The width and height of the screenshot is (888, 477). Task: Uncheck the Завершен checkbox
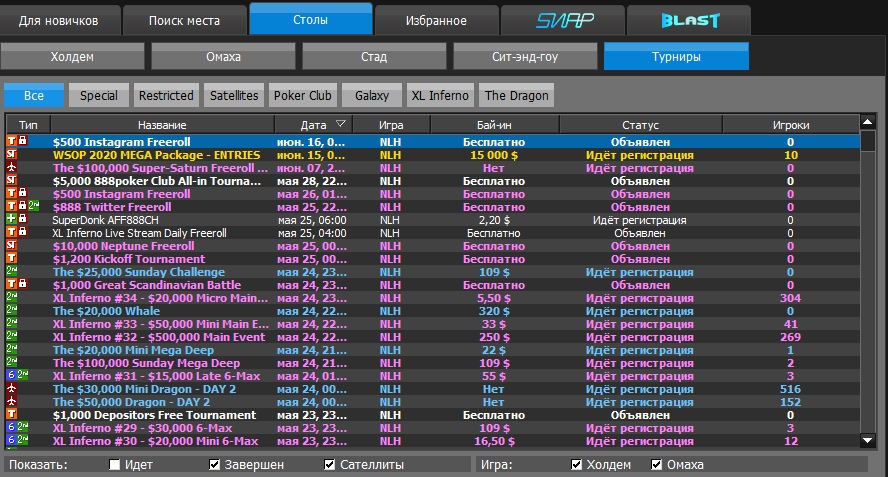(x=214, y=465)
